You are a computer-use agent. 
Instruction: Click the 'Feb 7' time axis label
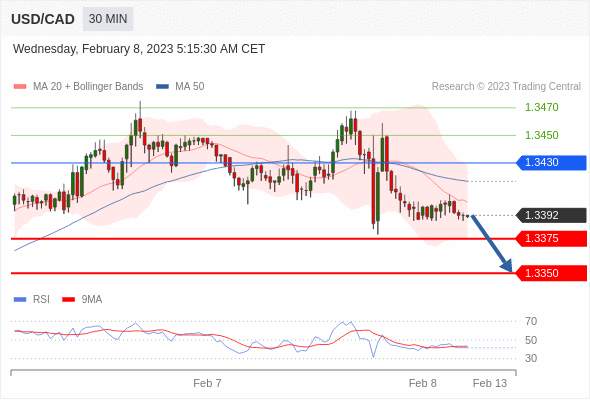[207, 383]
